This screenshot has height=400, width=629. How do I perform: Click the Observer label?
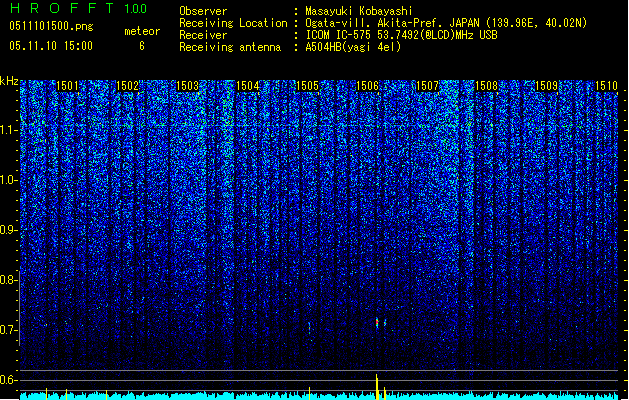(203, 11)
